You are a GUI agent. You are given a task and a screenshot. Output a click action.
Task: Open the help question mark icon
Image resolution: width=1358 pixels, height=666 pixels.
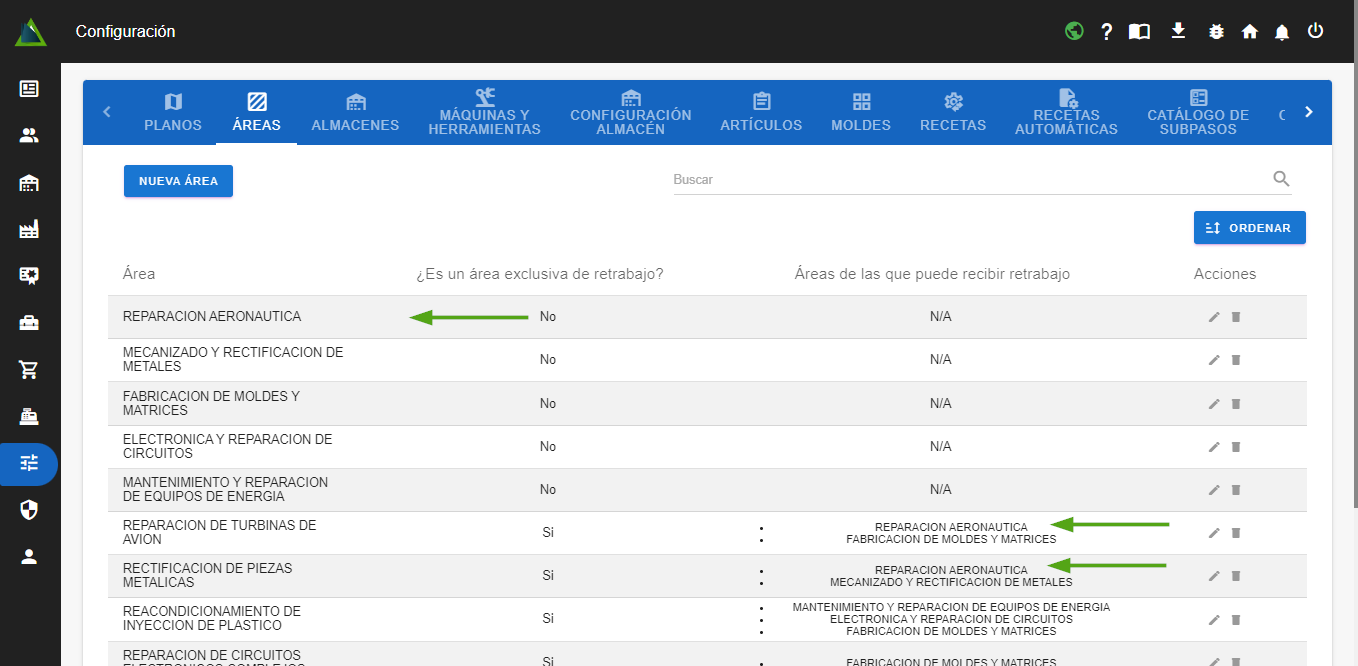1106,31
